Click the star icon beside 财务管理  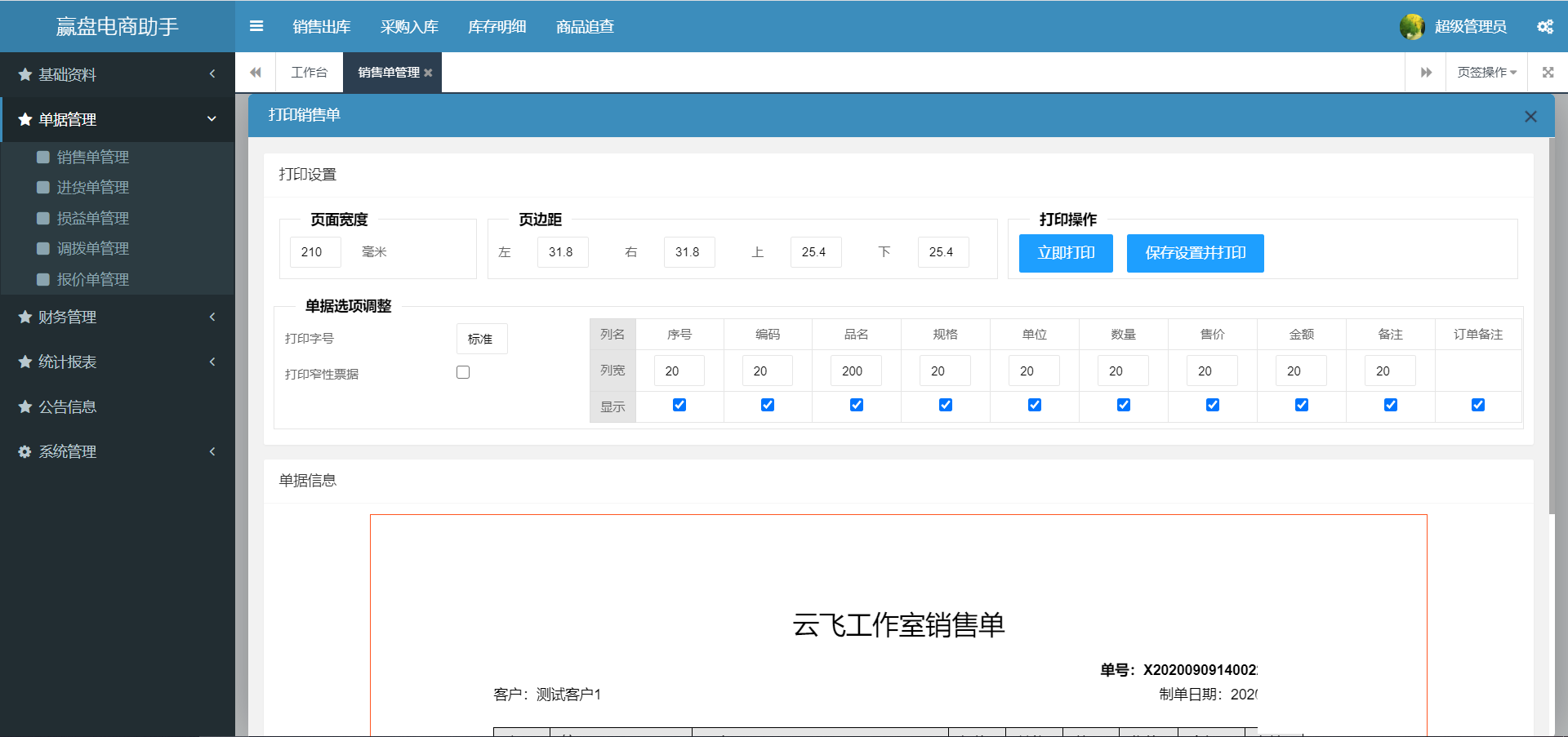point(25,317)
